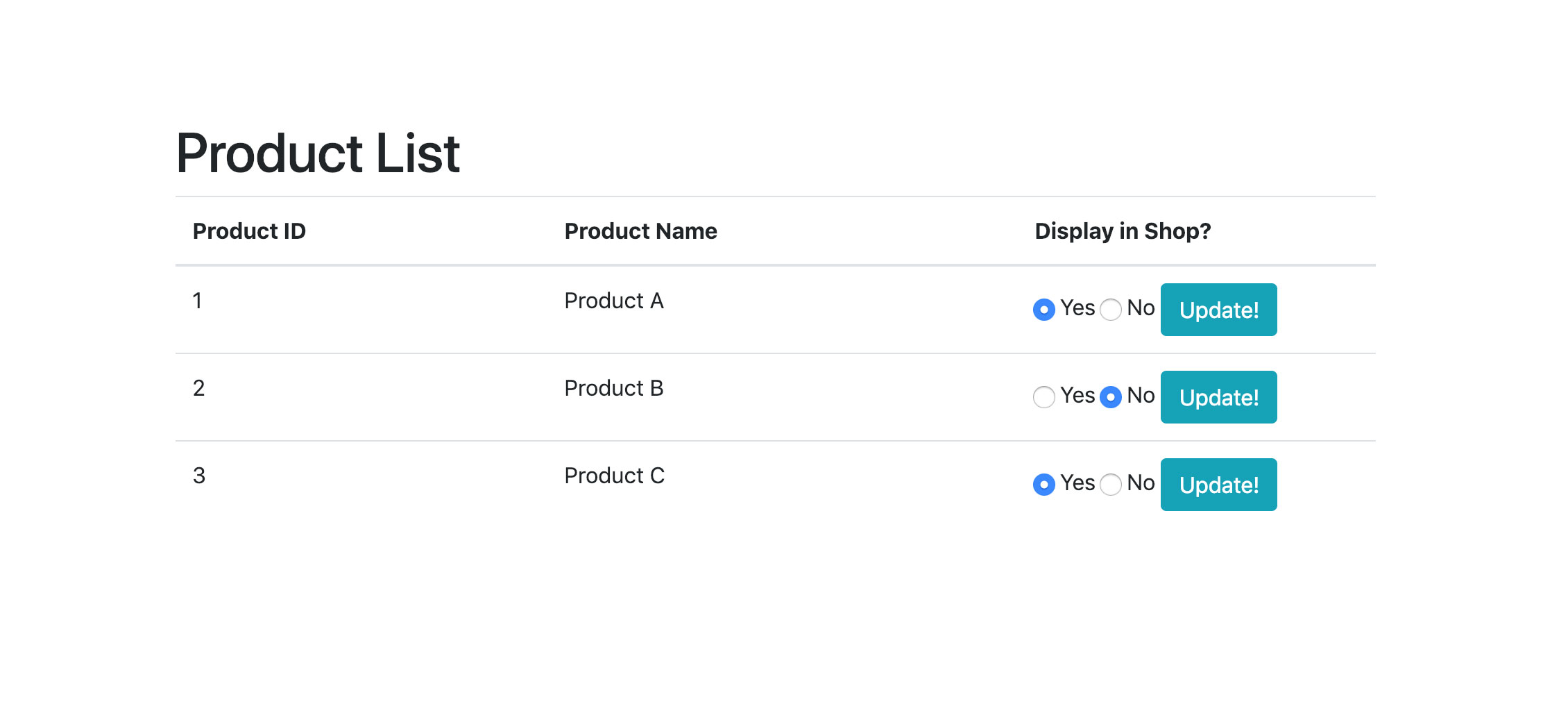
Task: Click the Display in Shop? column header
Action: [1122, 231]
